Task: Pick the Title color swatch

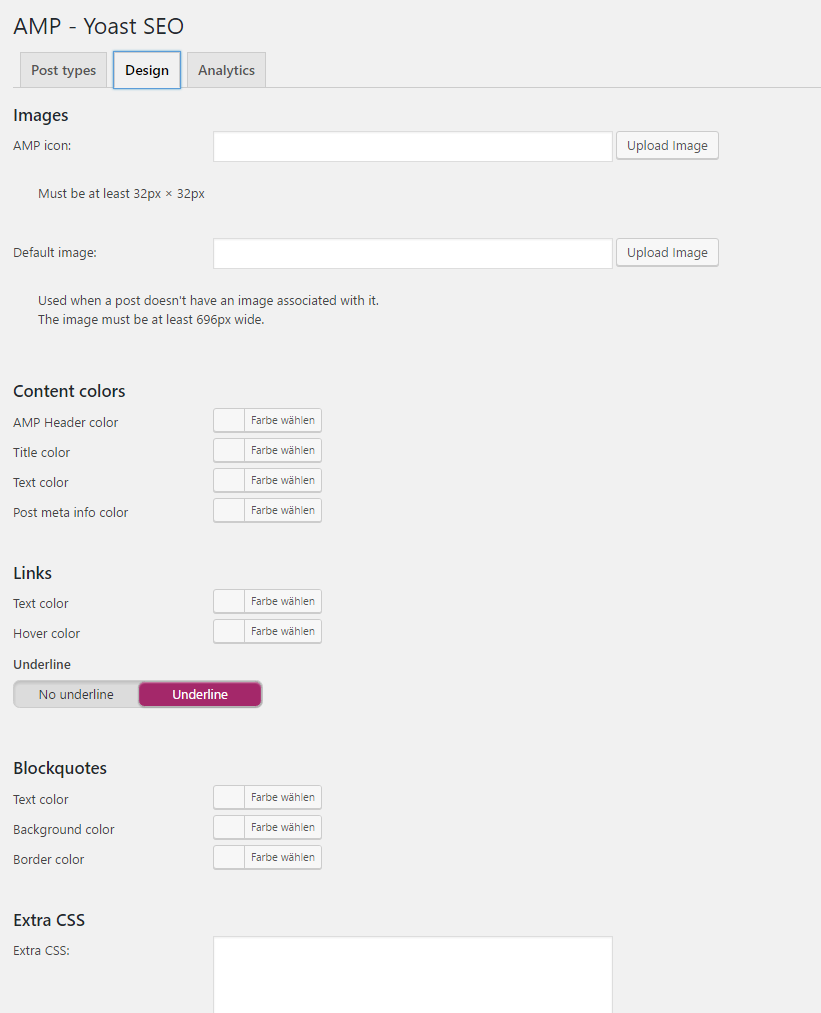Action: 230,451
